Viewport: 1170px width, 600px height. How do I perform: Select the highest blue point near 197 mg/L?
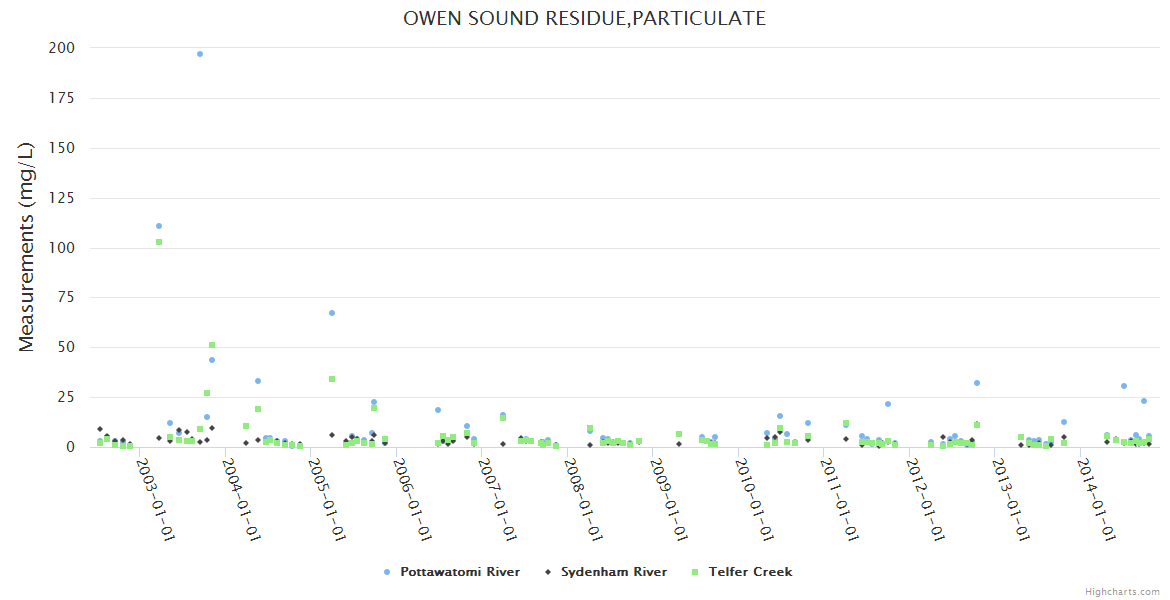pos(200,54)
